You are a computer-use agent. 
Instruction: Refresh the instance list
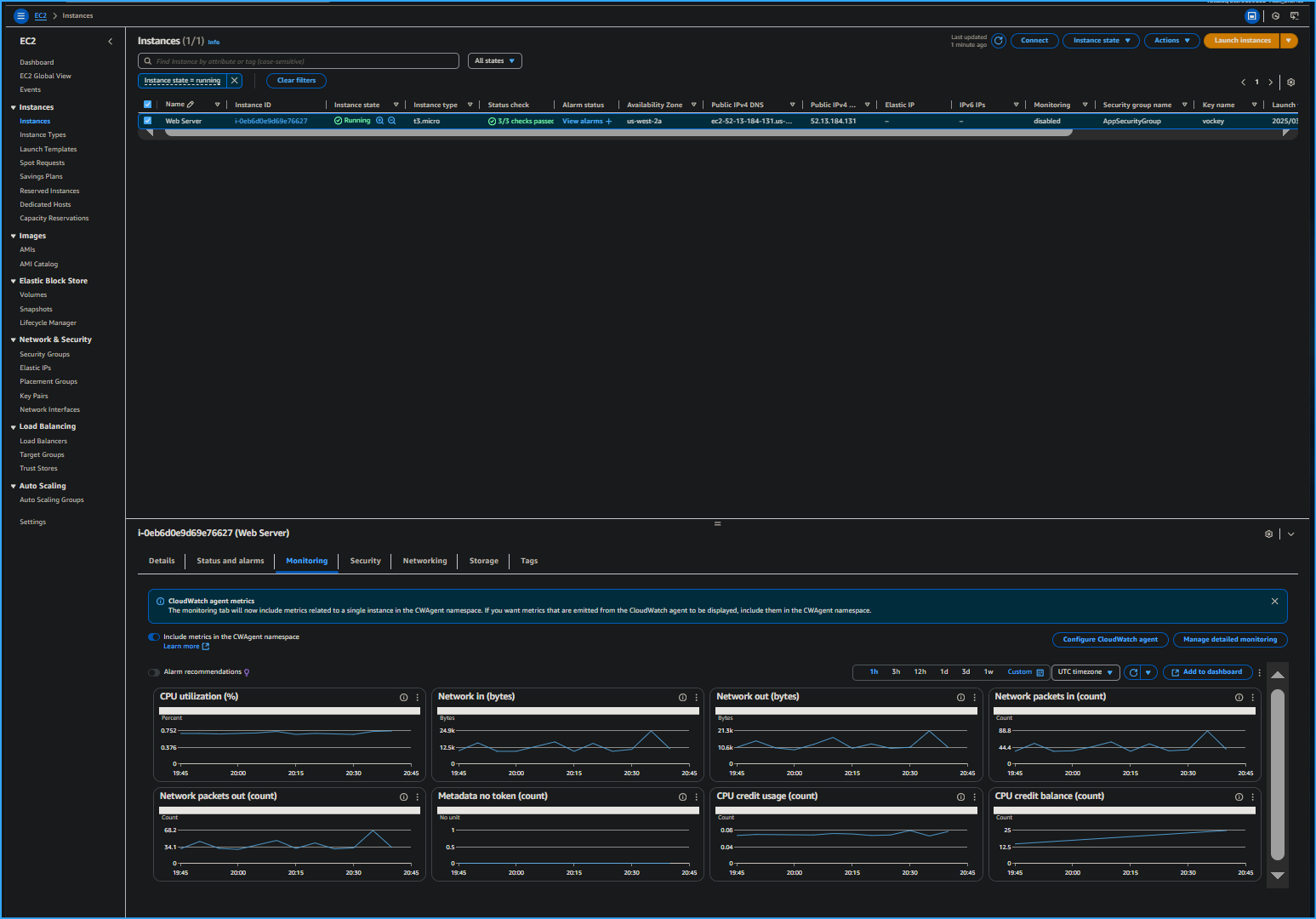pyautogui.click(x=999, y=40)
